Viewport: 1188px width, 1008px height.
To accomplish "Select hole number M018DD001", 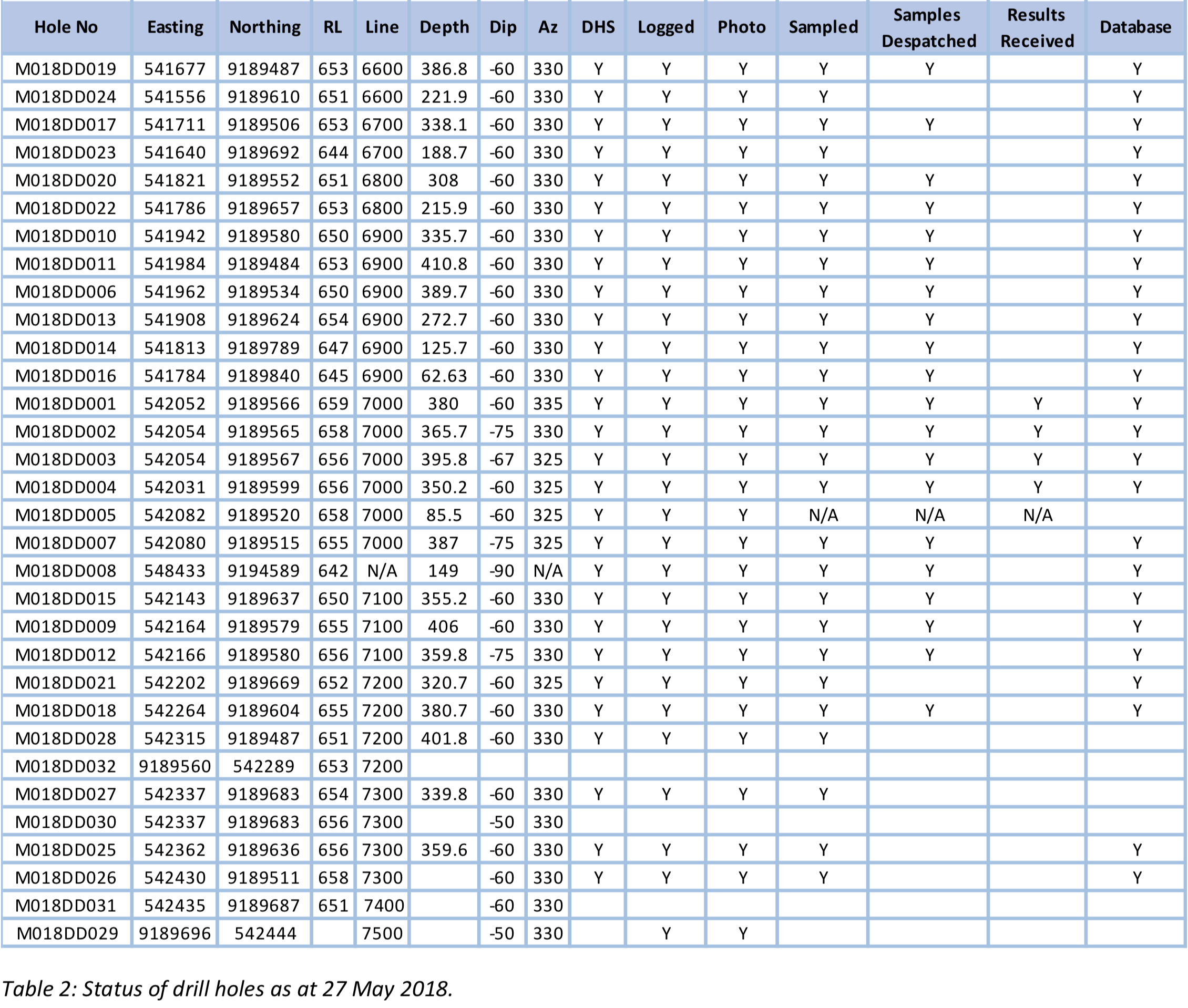I will pyautogui.click(x=66, y=404).
